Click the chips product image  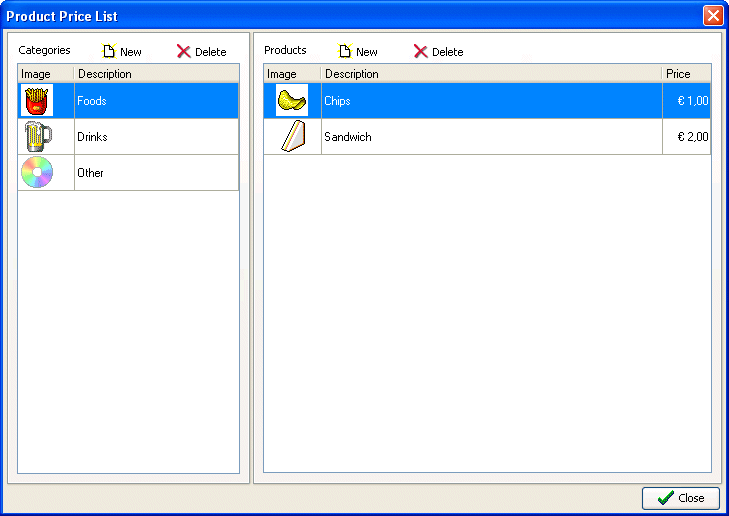(292, 100)
